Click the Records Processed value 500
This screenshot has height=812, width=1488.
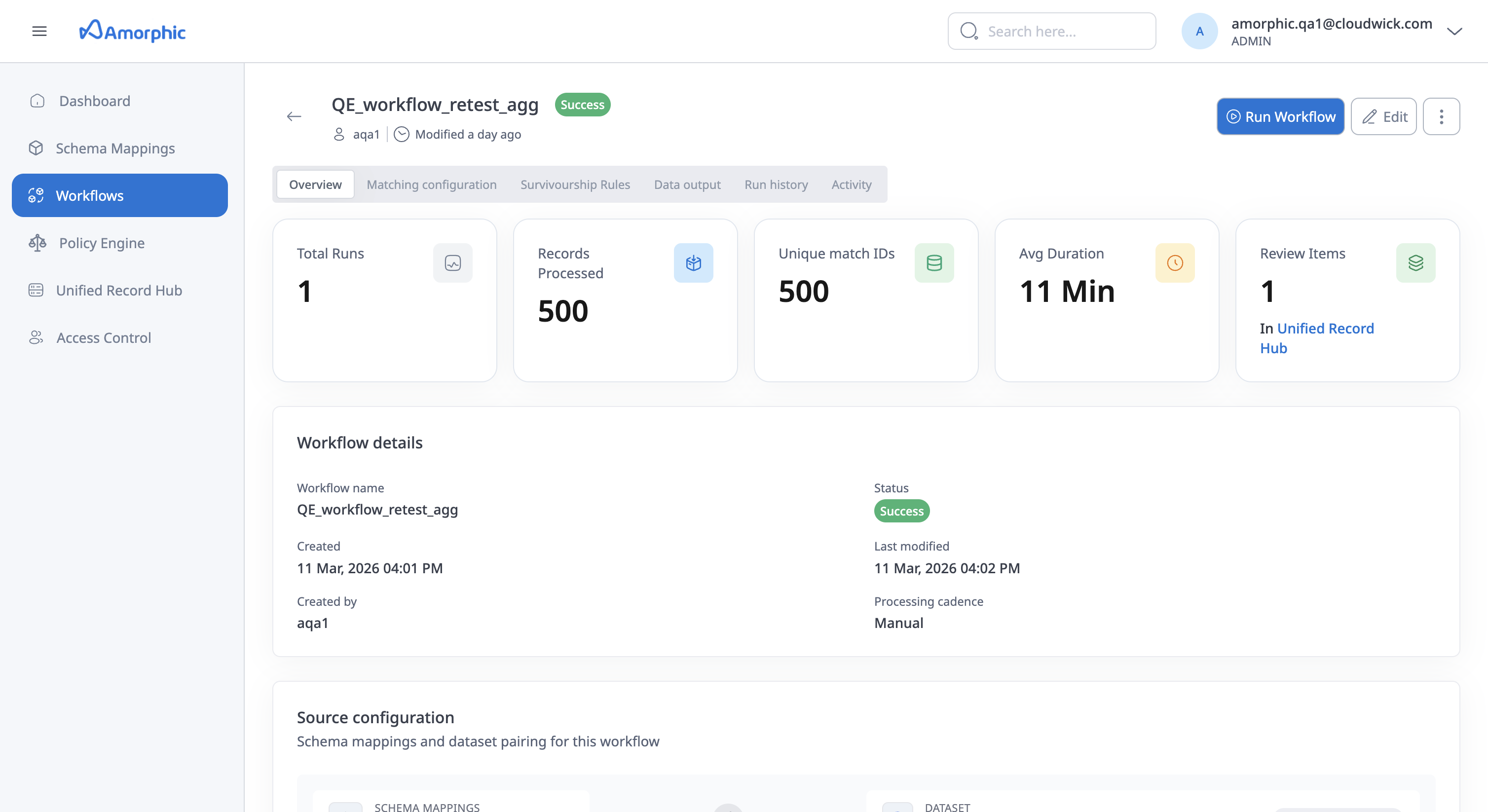point(562,311)
